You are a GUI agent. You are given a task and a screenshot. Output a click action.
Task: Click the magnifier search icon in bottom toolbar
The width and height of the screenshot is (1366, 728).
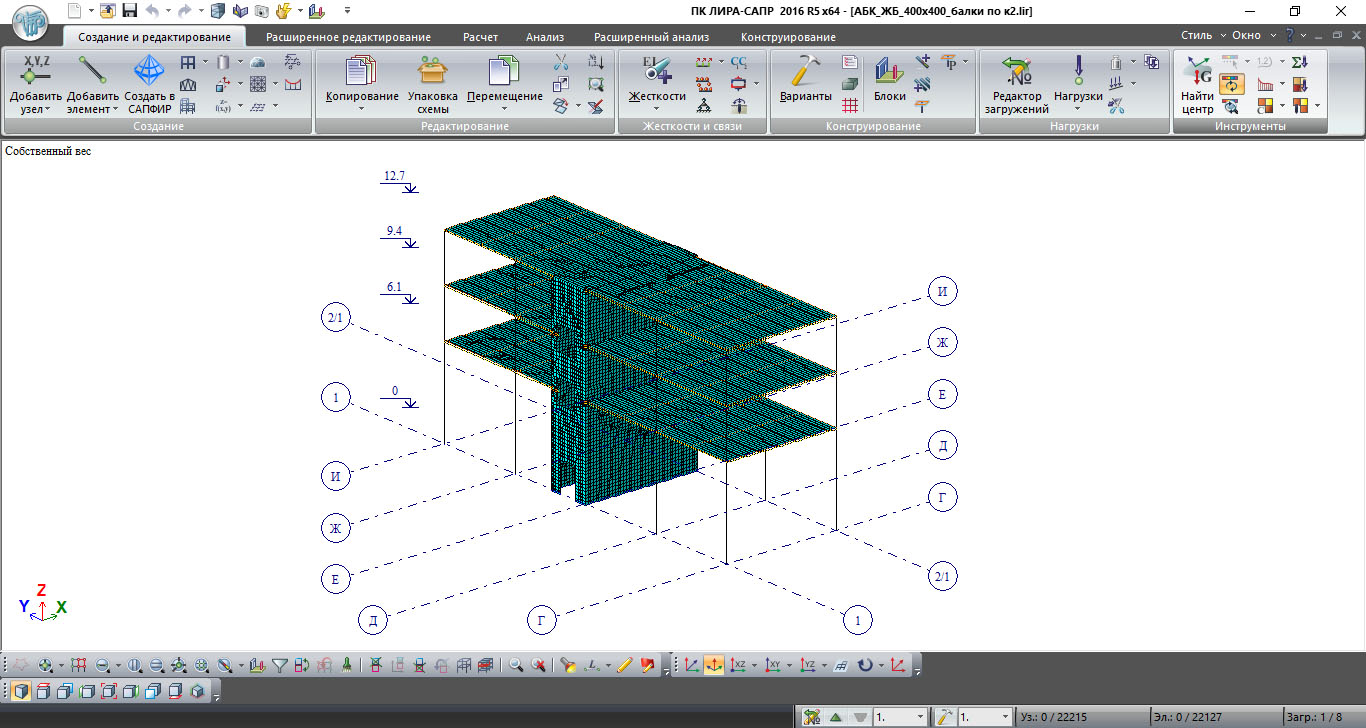click(516, 665)
